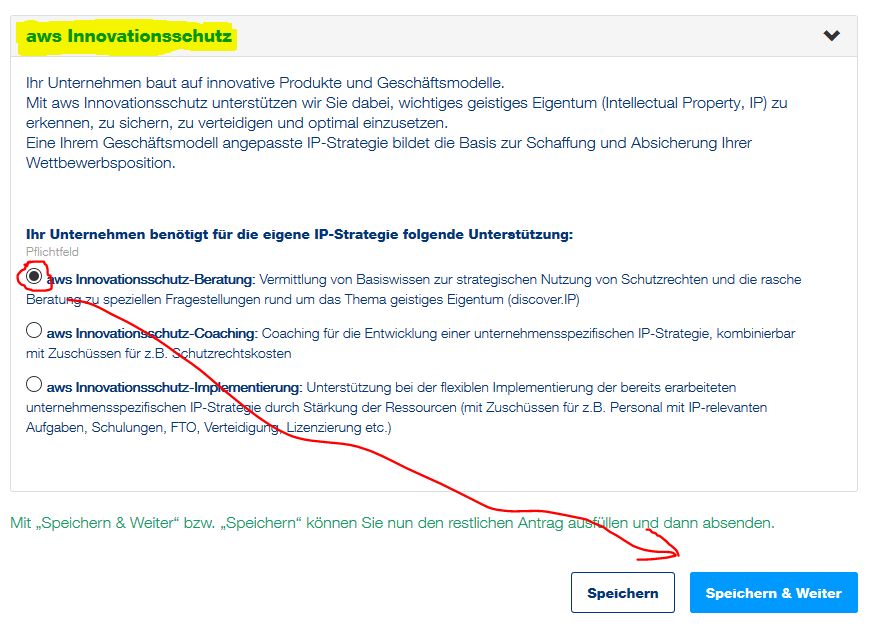
Task: Click the bold aws Innovationsschutz-Implementierung label
Action: point(174,386)
